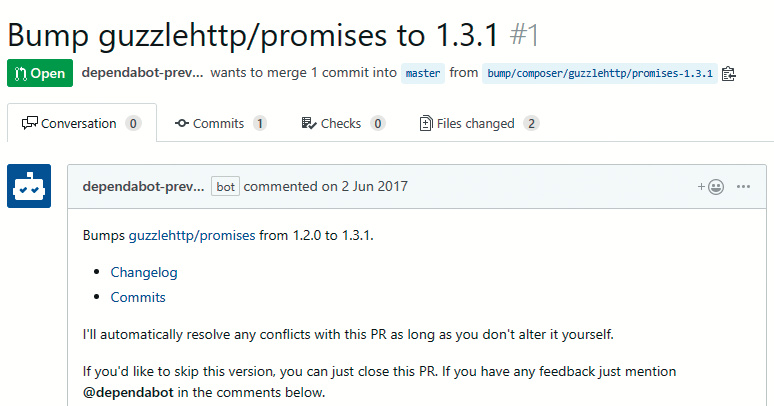
Task: Open the Checks tab
Action: tap(340, 124)
